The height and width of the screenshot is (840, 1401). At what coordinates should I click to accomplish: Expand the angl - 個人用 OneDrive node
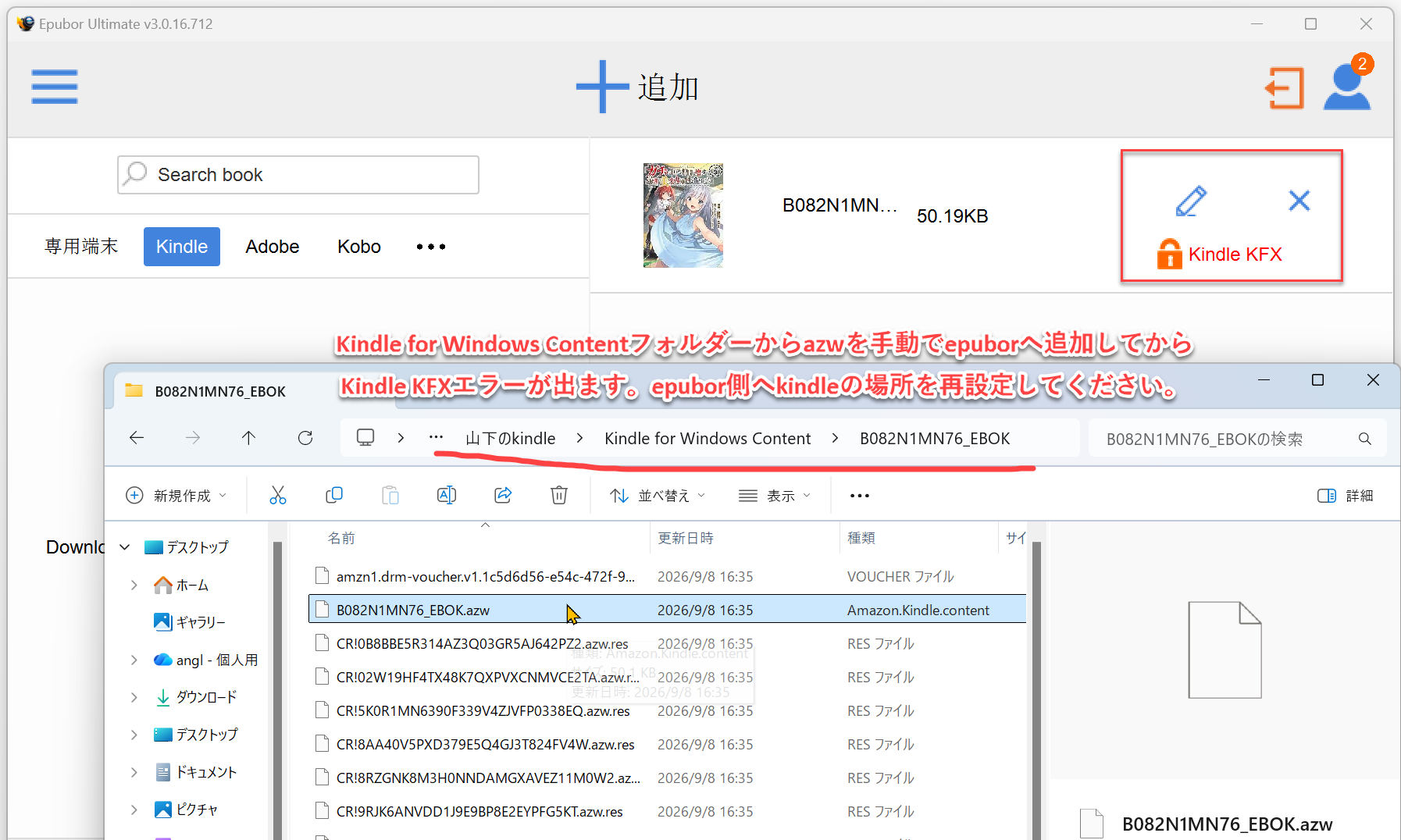[x=134, y=660]
